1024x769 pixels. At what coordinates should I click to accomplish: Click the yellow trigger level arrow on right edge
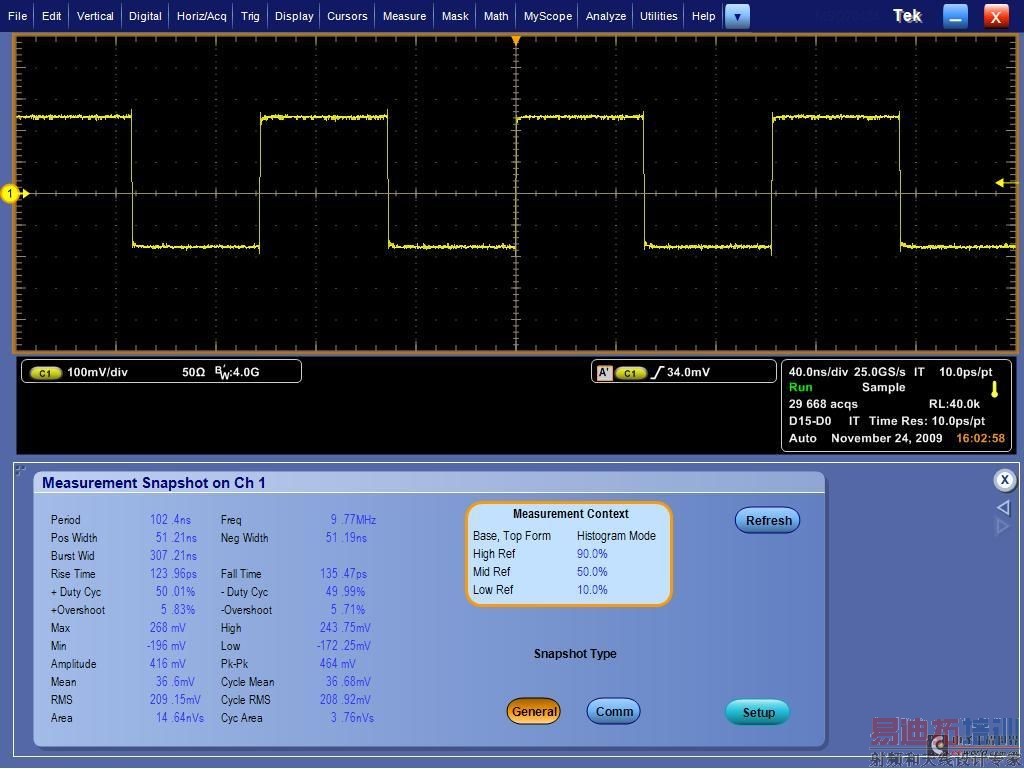[1000, 182]
